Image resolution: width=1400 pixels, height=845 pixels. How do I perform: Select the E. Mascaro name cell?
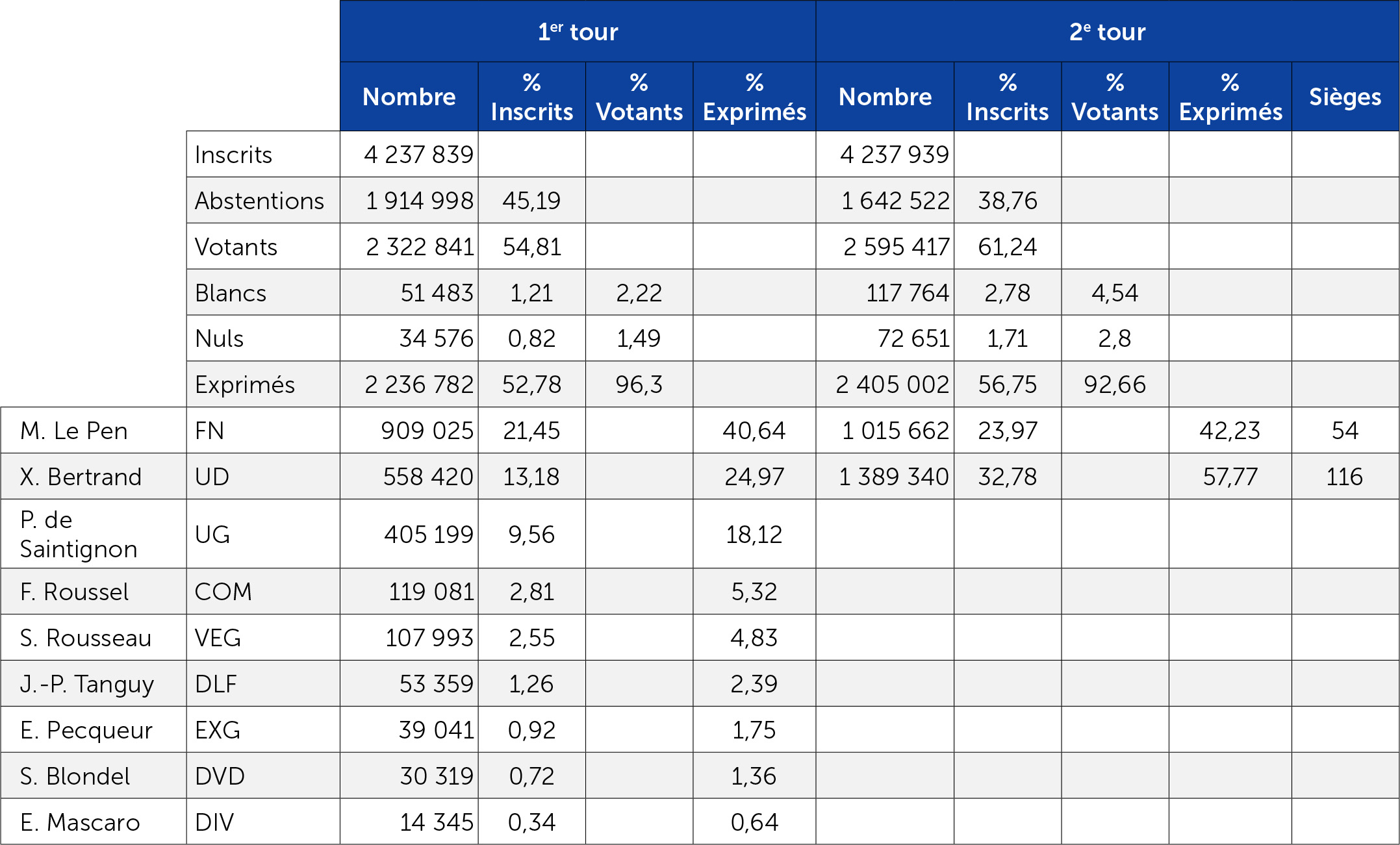(94, 822)
